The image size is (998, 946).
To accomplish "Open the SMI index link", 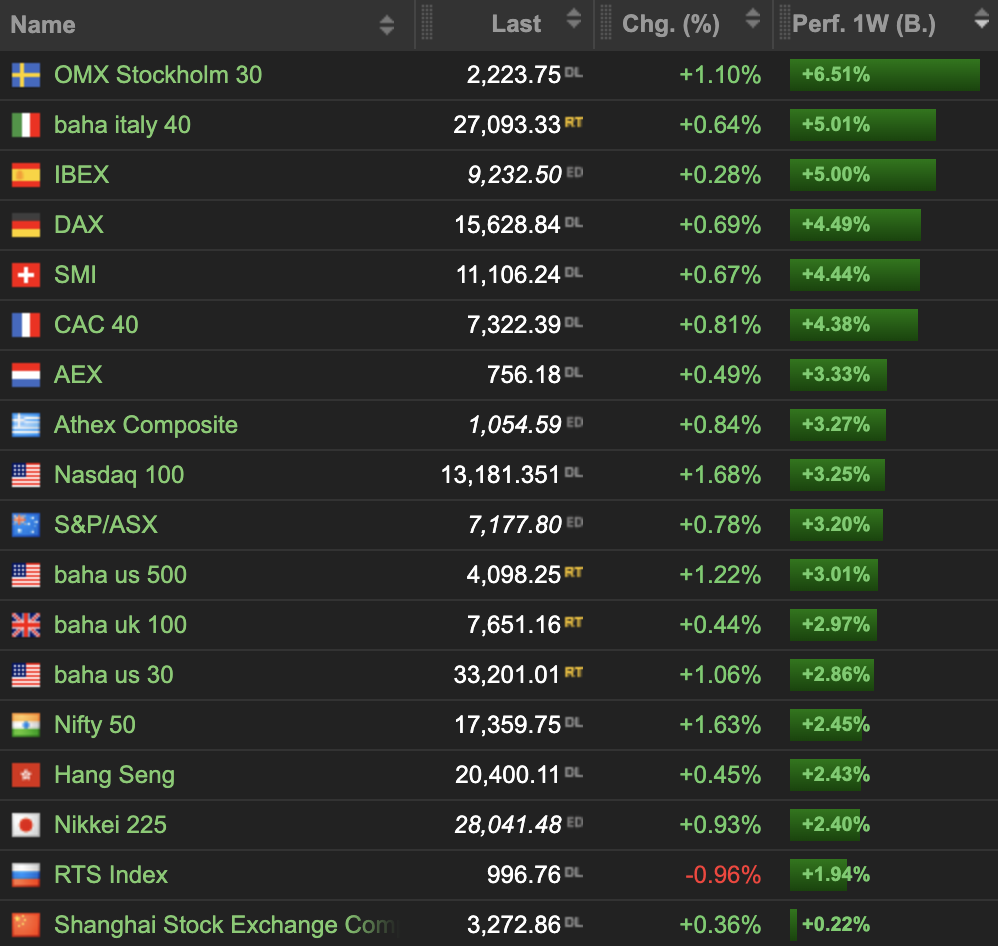I will pos(75,275).
